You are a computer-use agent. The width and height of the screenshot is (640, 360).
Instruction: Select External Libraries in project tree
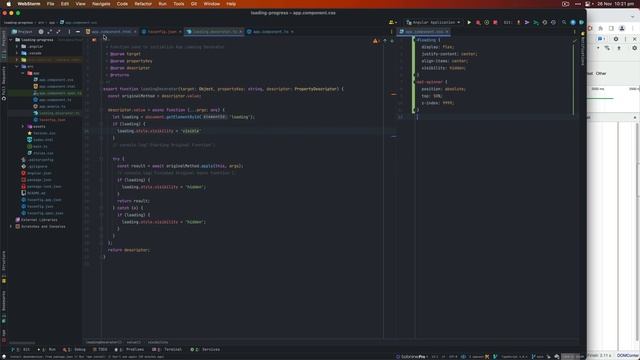tap(39, 220)
